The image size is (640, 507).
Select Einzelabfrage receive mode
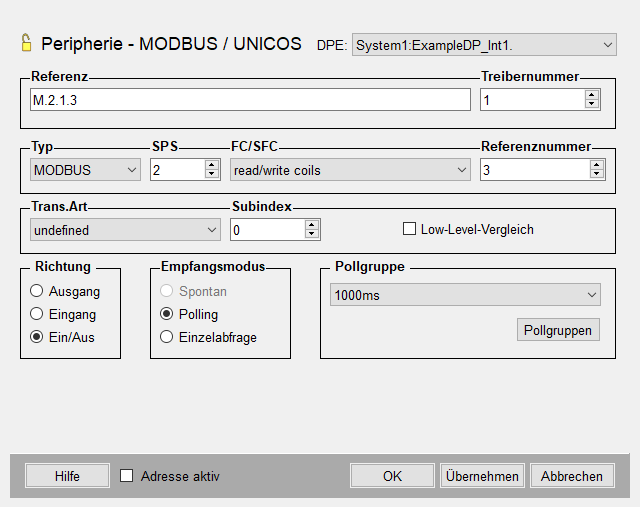click(x=167, y=337)
